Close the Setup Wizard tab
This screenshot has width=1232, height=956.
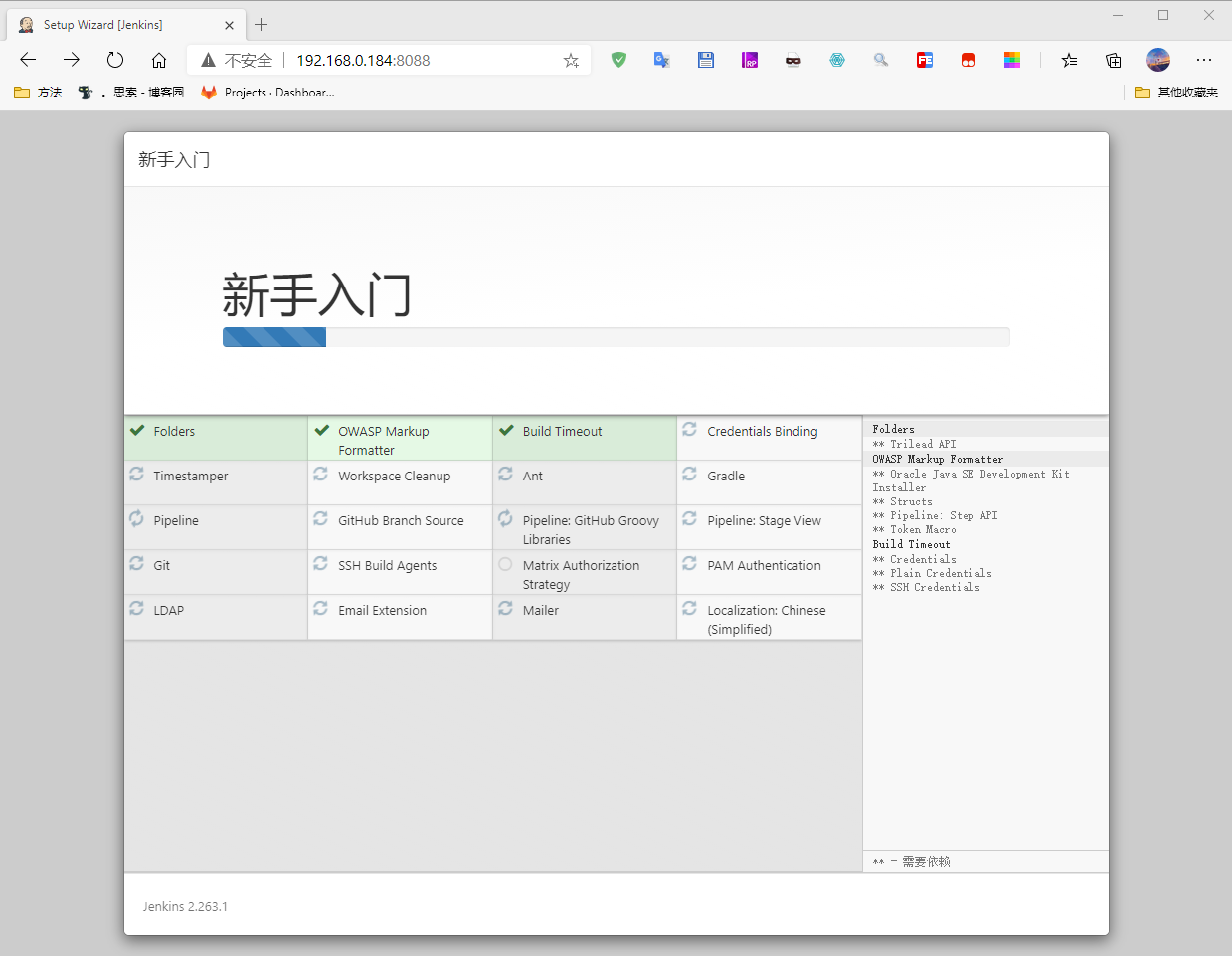[230, 25]
